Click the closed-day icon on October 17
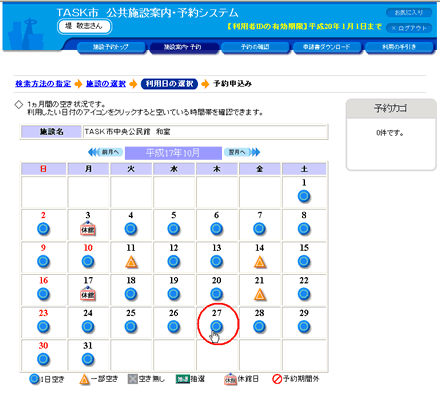The height and width of the screenshot is (394, 440). pyautogui.click(x=88, y=294)
